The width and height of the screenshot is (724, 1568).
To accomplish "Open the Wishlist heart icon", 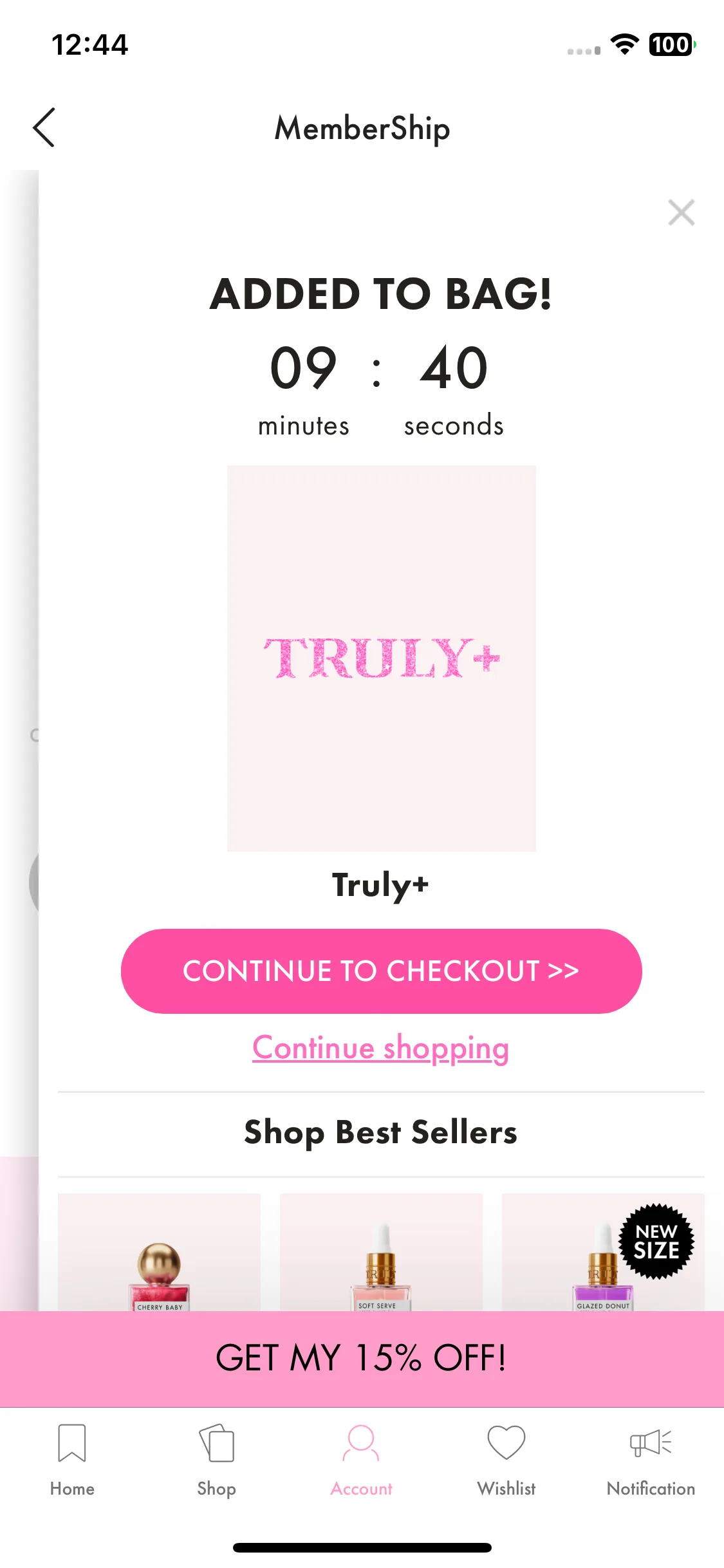I will [x=506, y=1442].
